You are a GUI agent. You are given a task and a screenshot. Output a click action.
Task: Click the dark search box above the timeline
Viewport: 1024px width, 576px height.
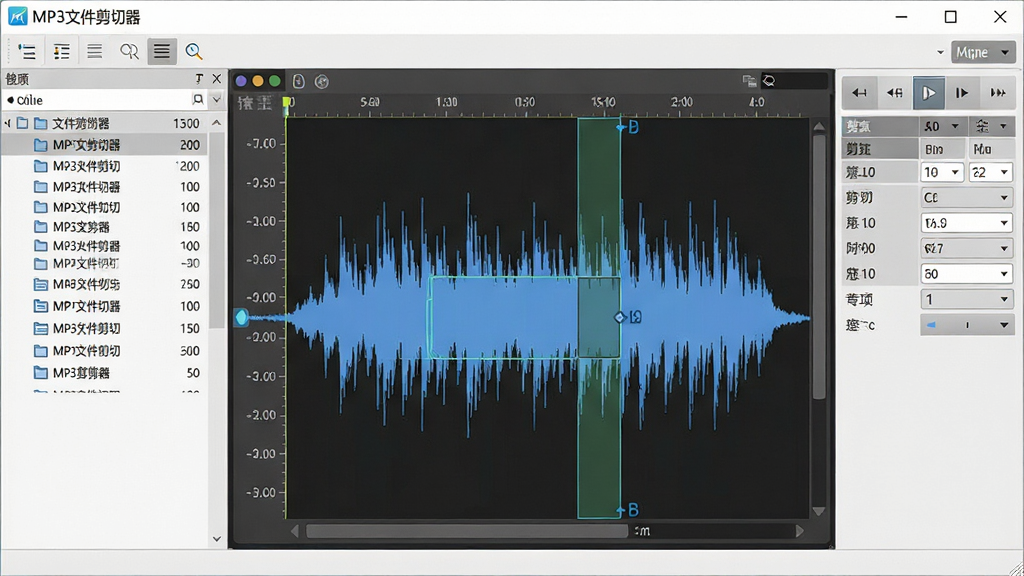(795, 80)
